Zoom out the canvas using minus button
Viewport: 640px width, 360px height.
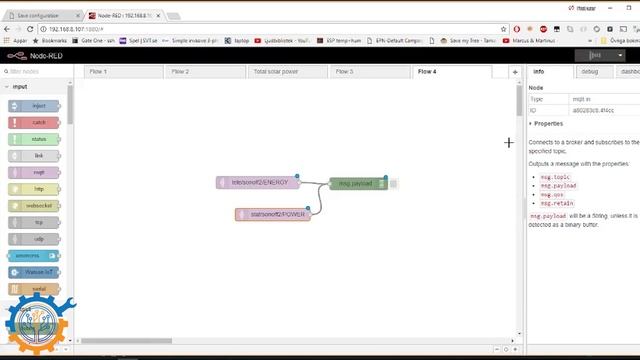pos(497,349)
